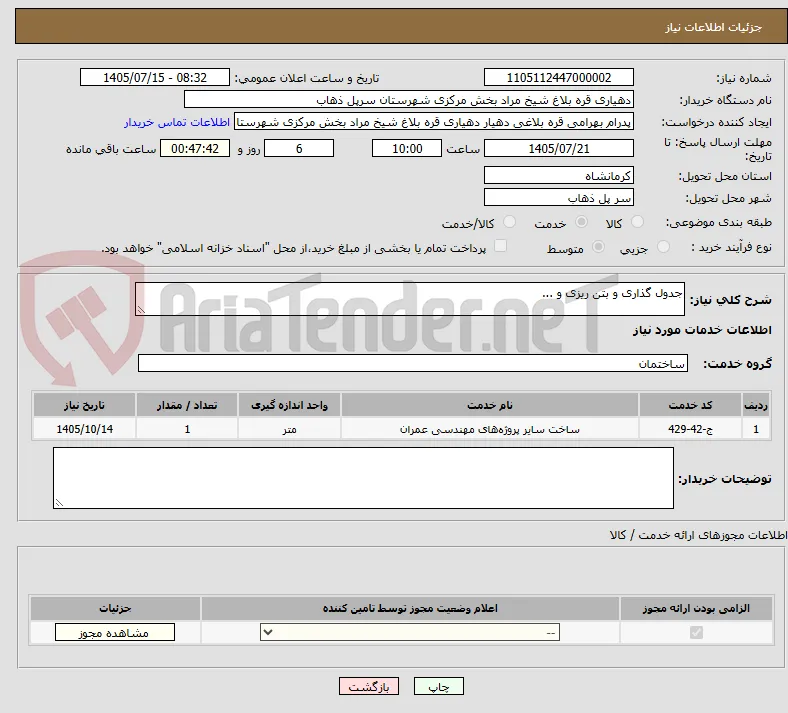Click the response deadline date 1405/07/21
Viewport: 788px width, 713px height.
pos(558,148)
